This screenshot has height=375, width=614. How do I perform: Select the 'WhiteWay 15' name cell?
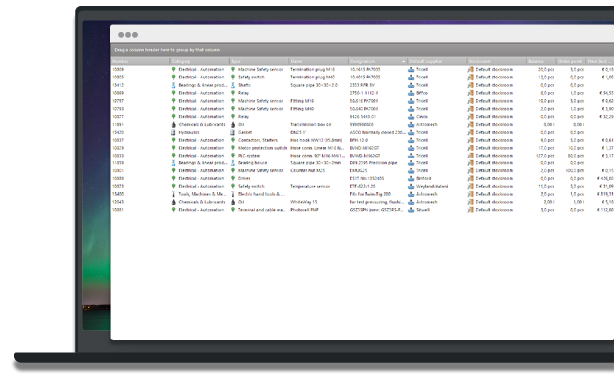[303, 202]
